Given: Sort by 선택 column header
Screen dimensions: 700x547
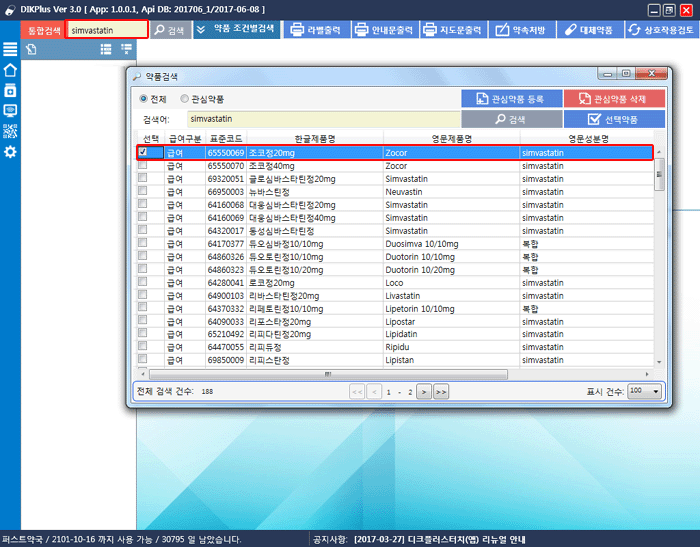Looking at the screenshot, I should 150,138.
